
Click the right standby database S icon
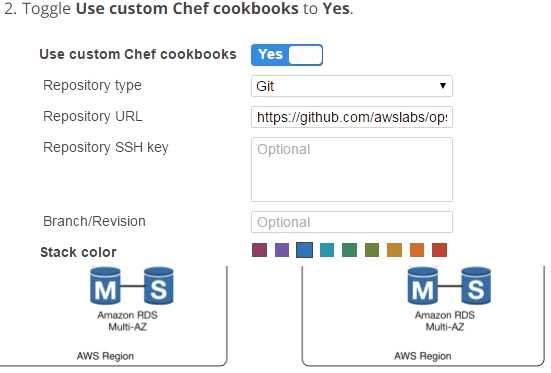click(476, 286)
